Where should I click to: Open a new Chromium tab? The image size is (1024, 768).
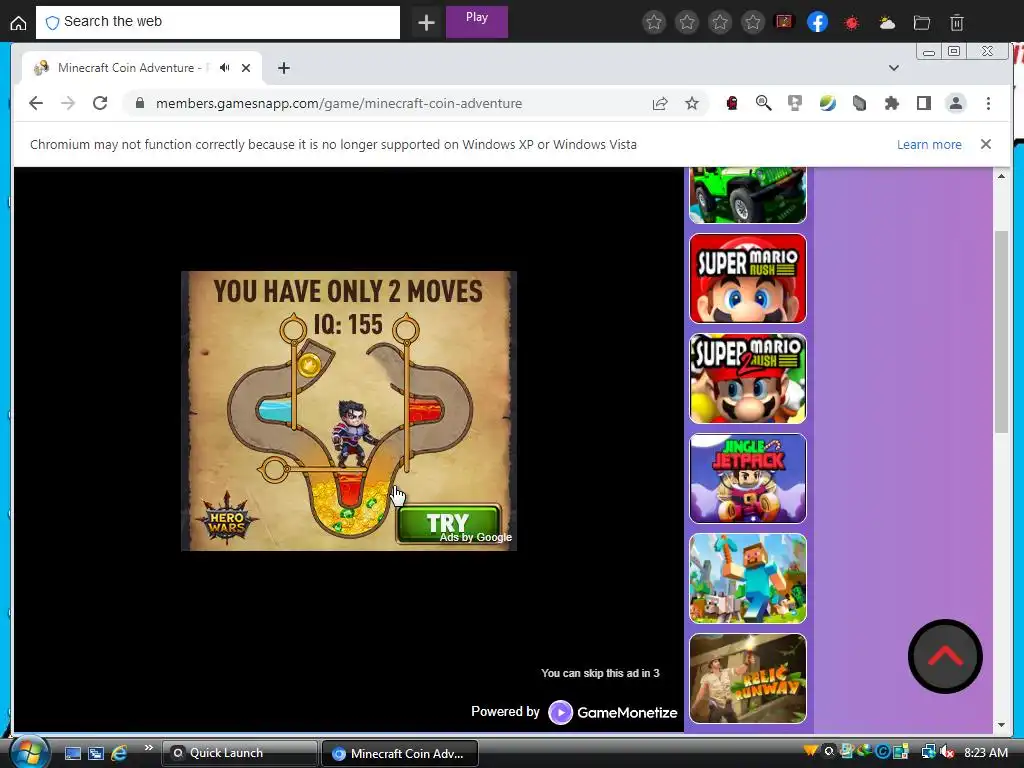point(283,68)
